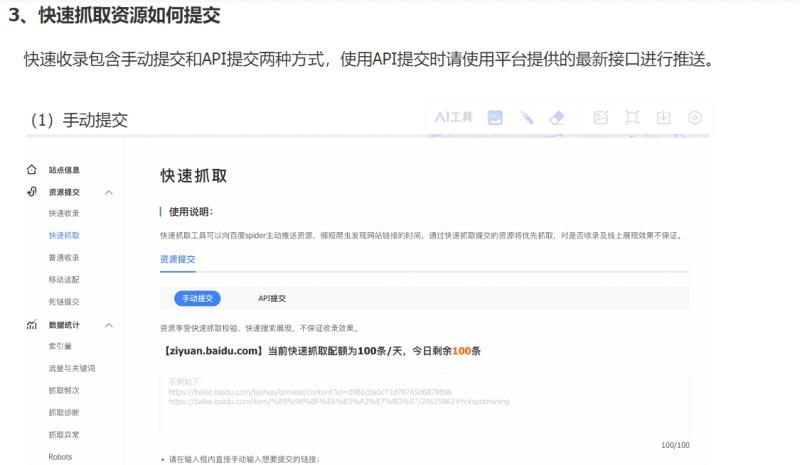Switch to the API提交 option
The image size is (800, 465).
(x=272, y=298)
